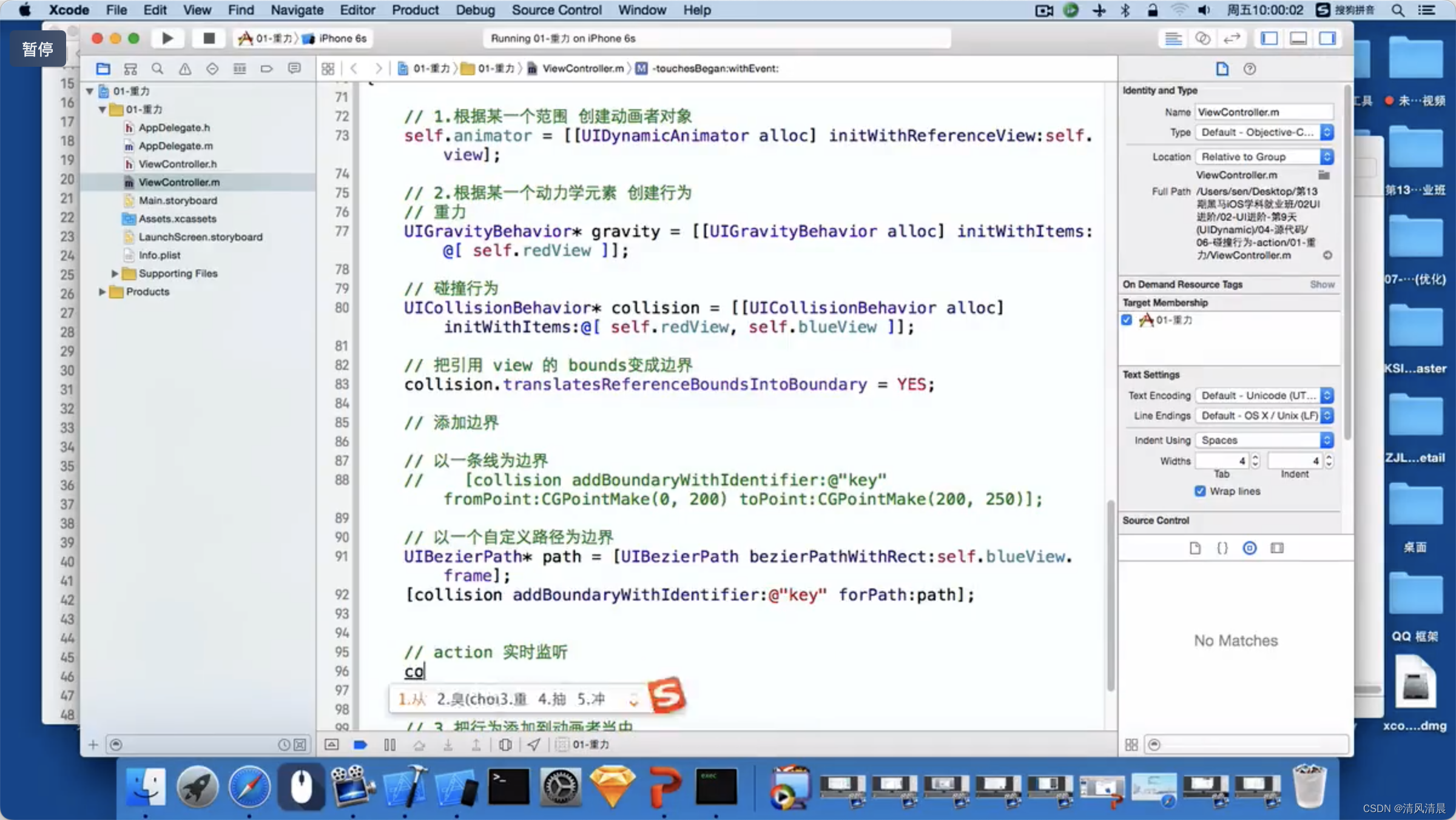The image size is (1456, 820).
Task: Show the File inspector
Action: click(x=1222, y=69)
